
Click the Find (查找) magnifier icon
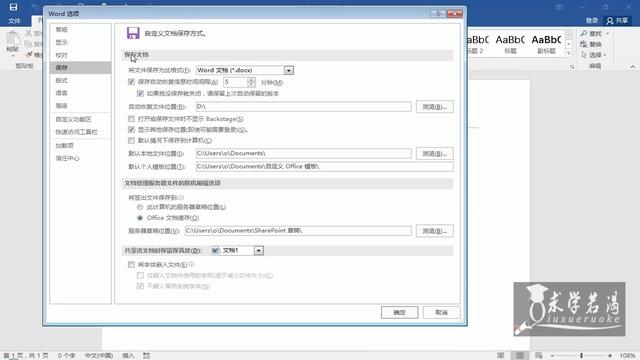pyautogui.click(x=584, y=33)
